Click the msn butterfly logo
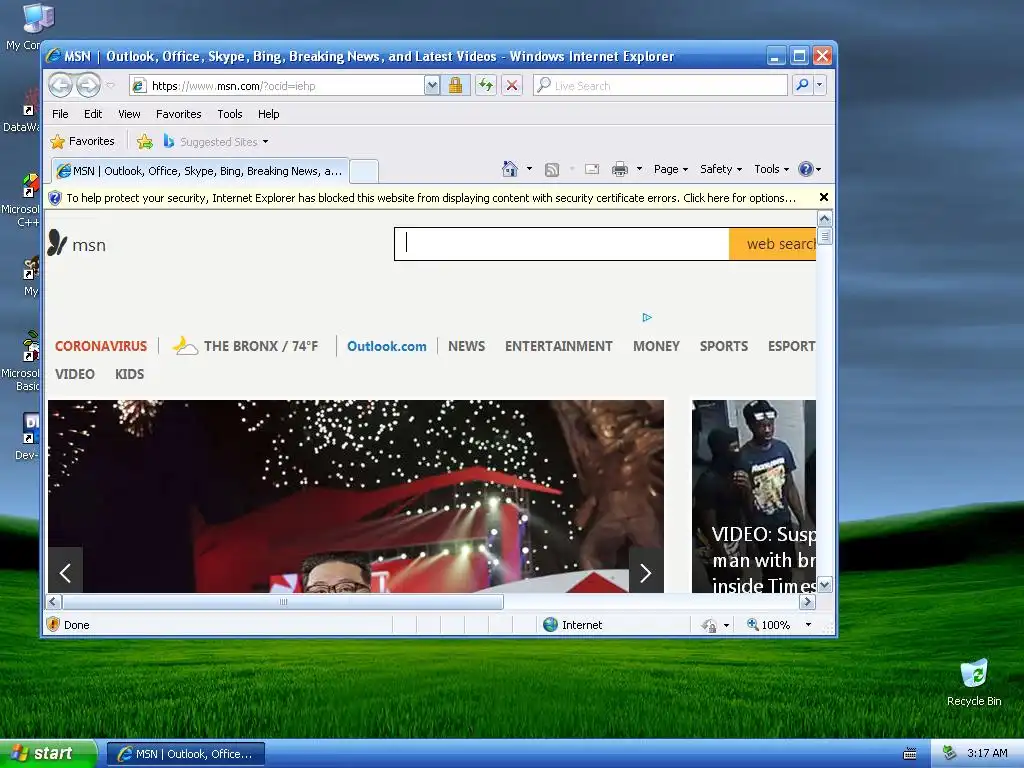This screenshot has width=1024, height=768. pyautogui.click(x=76, y=244)
